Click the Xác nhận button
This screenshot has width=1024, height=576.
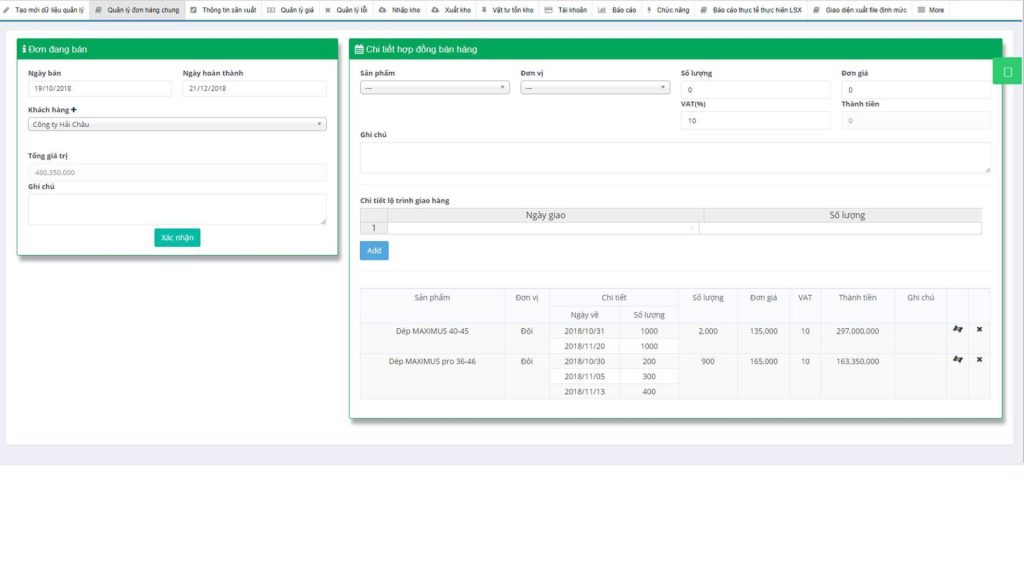point(177,238)
